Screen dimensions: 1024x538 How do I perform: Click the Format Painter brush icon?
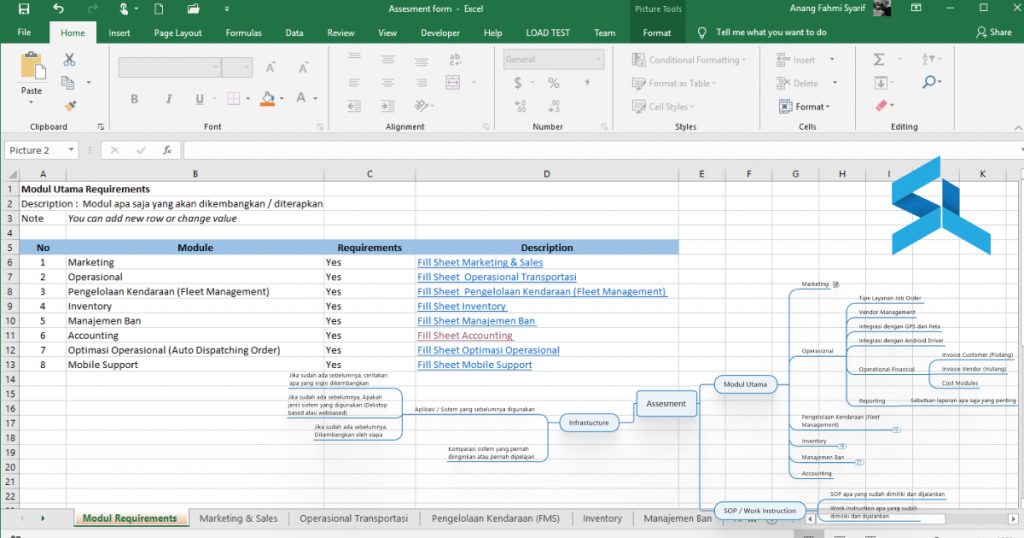[x=70, y=105]
